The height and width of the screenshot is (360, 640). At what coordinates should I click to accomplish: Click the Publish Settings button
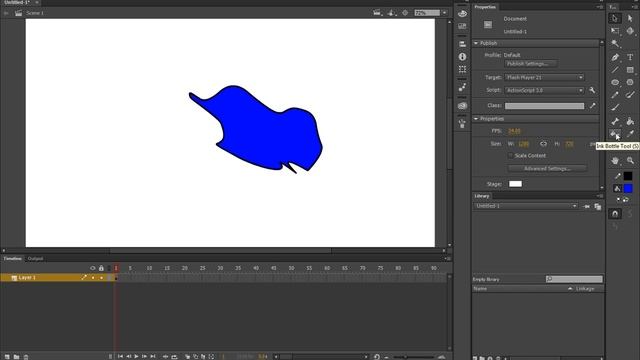[x=531, y=64]
